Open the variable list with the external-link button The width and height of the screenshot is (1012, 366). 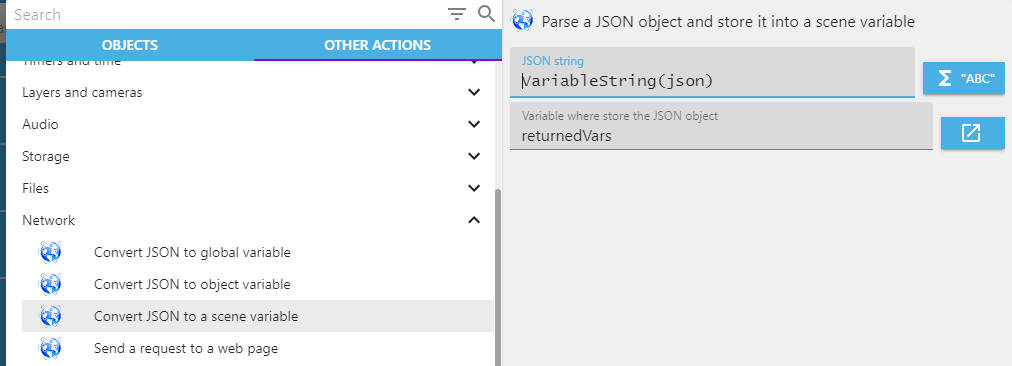pos(973,133)
